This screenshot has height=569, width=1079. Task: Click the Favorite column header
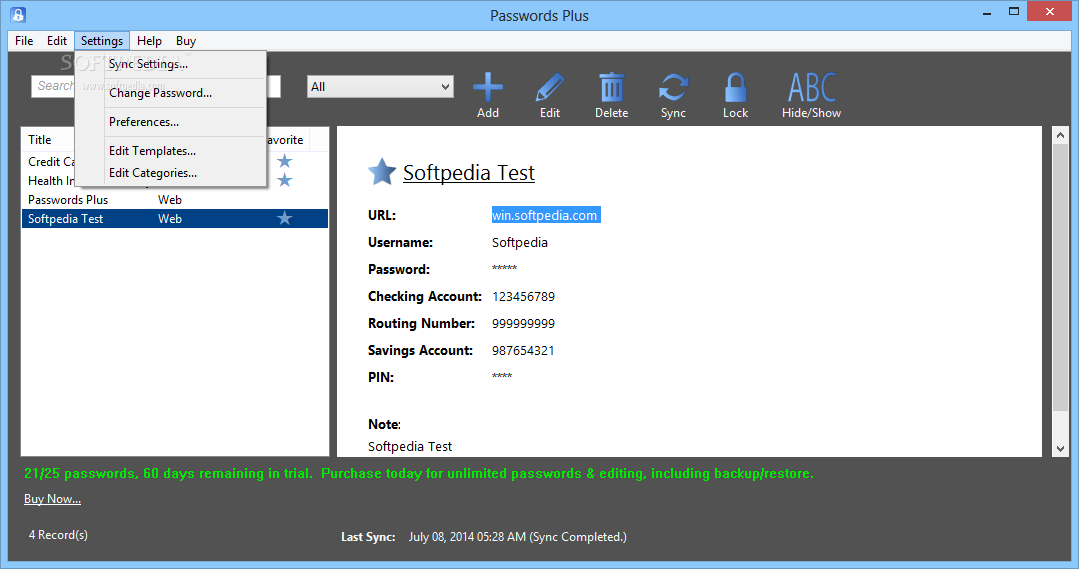286,140
